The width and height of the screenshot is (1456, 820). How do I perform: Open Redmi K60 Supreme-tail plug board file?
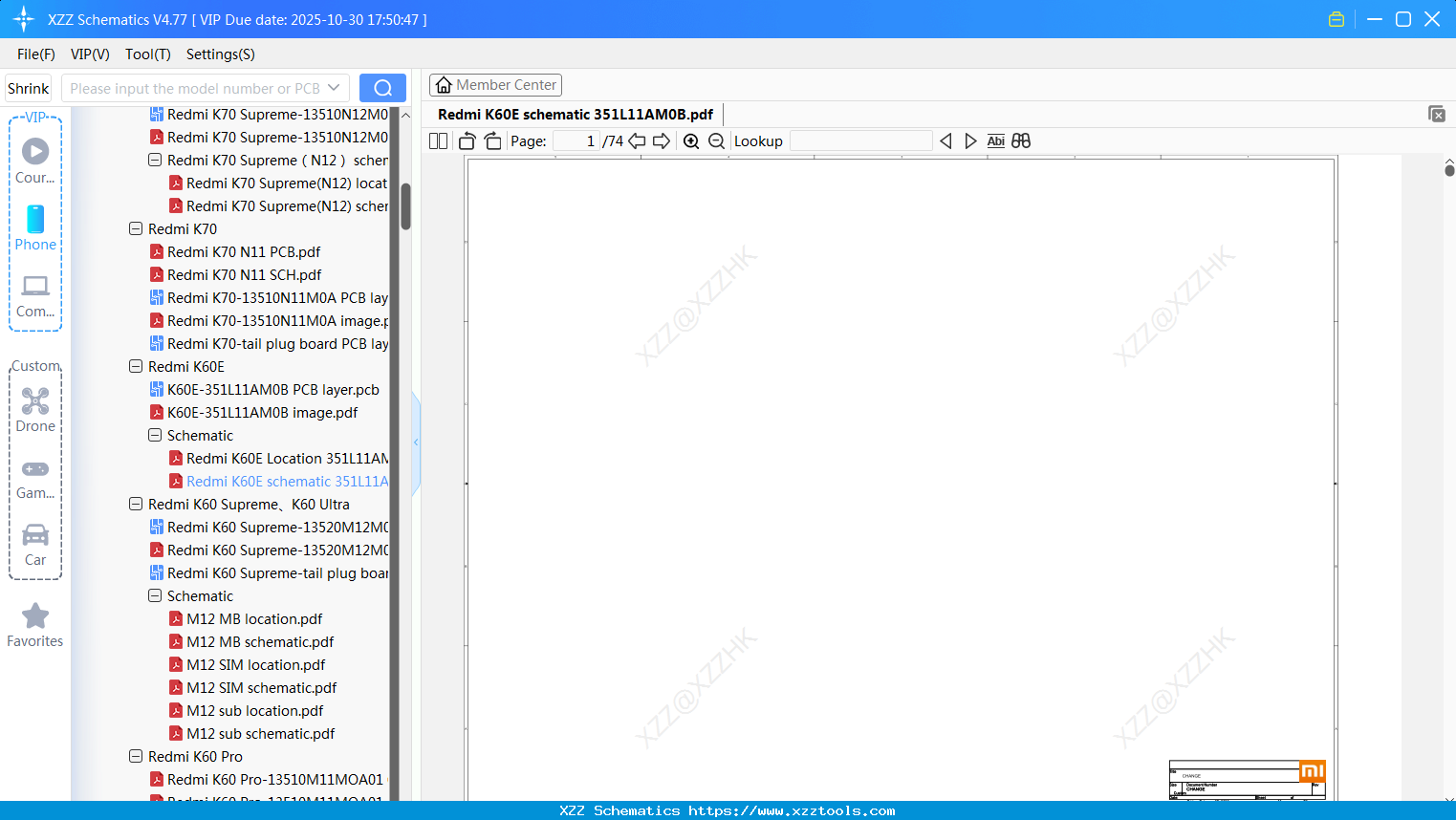[x=277, y=573]
